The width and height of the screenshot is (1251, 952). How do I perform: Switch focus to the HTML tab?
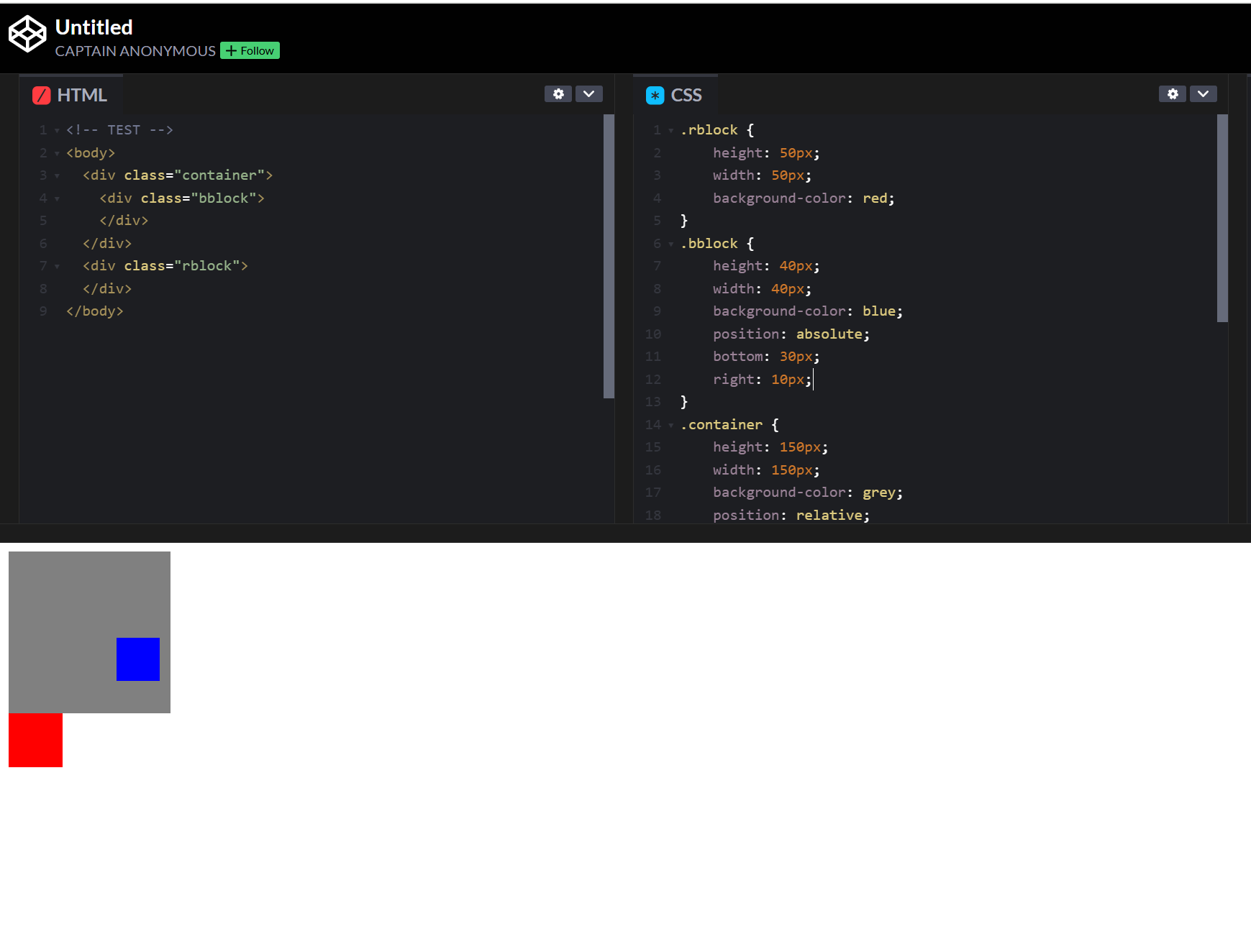coord(83,94)
